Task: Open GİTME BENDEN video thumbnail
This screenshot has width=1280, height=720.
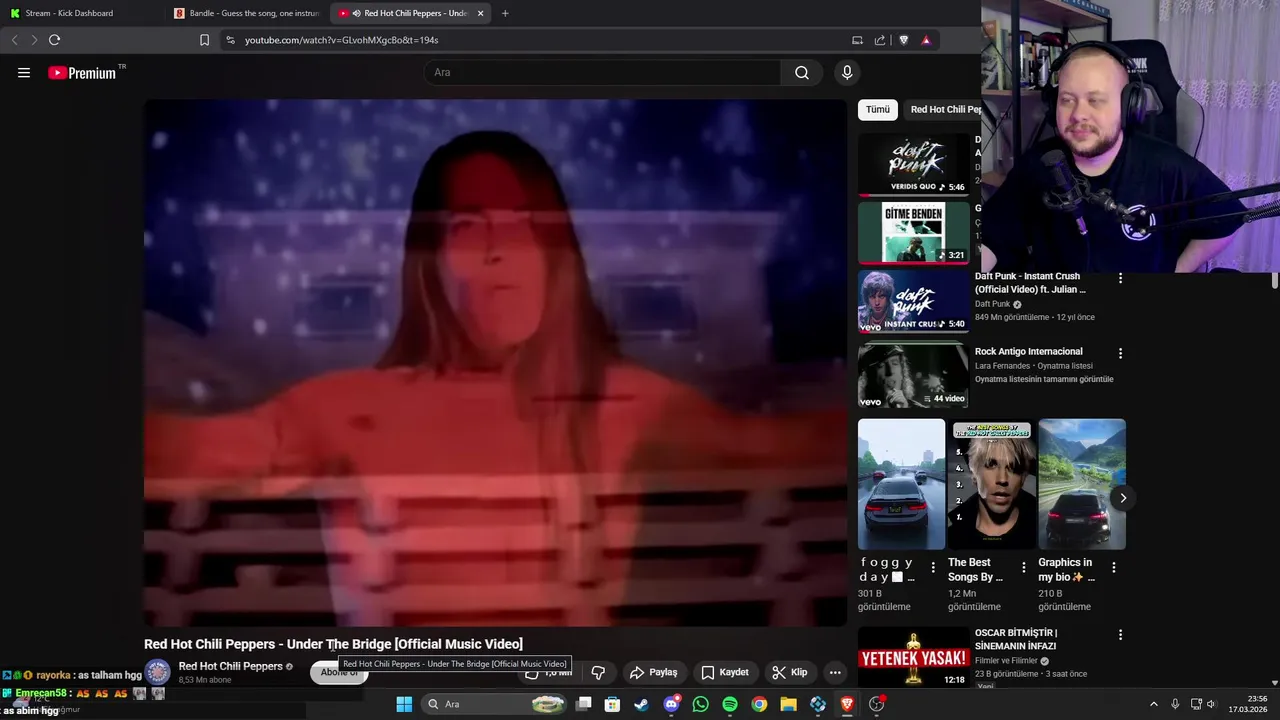Action: tap(913, 232)
